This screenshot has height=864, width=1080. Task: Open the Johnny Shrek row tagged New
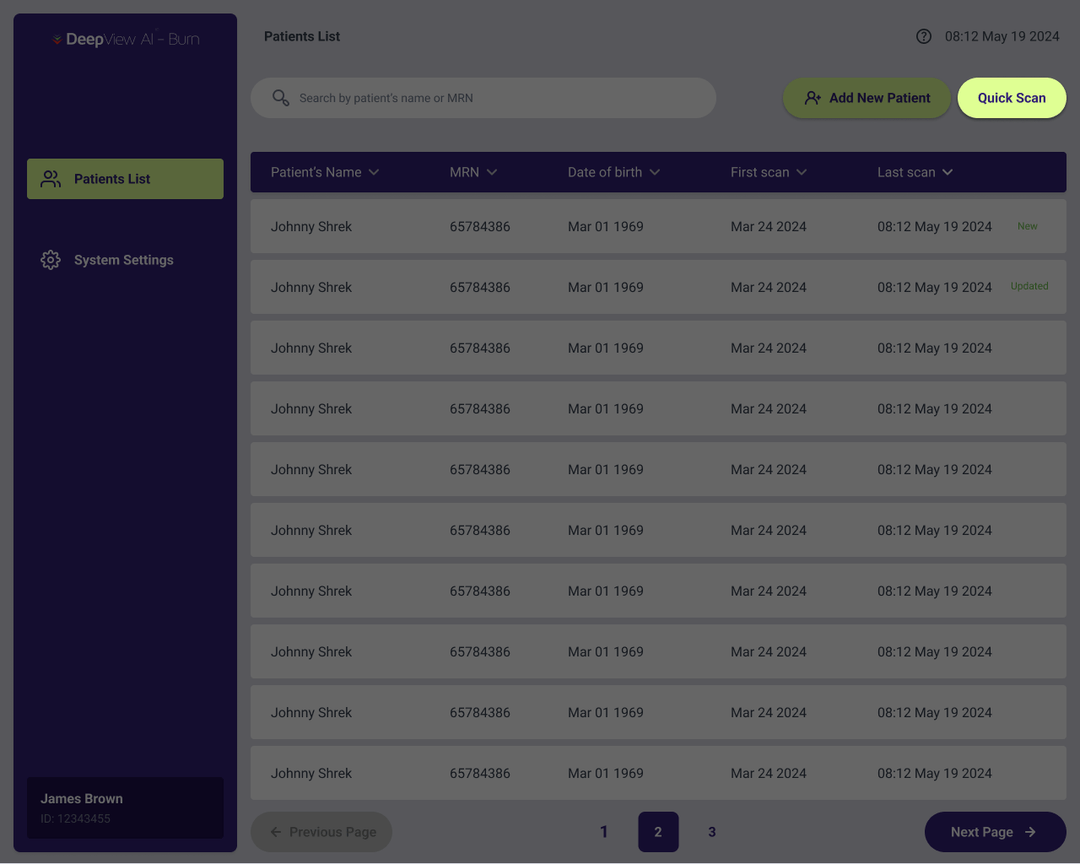pos(658,226)
